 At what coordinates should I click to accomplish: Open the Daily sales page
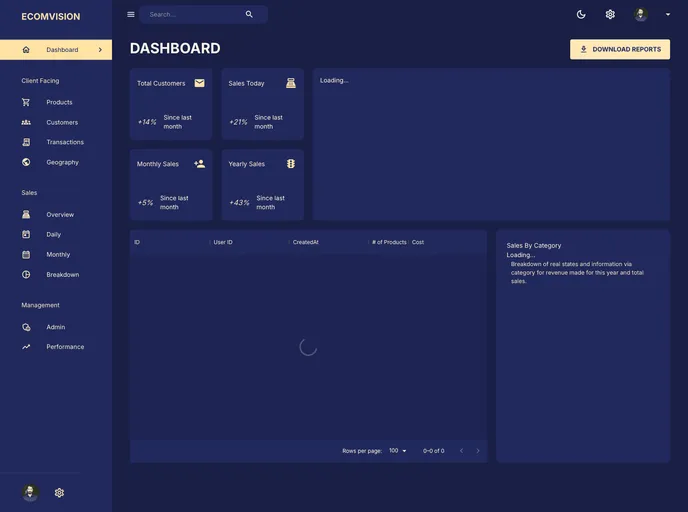point(54,234)
